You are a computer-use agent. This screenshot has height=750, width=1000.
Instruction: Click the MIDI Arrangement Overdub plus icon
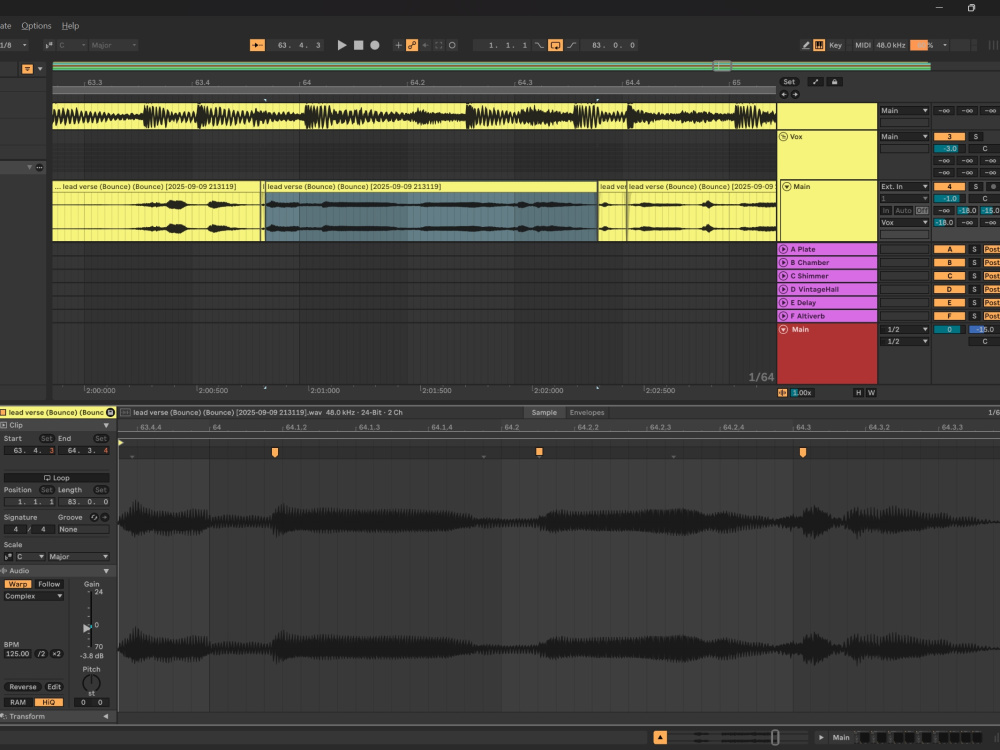399,45
